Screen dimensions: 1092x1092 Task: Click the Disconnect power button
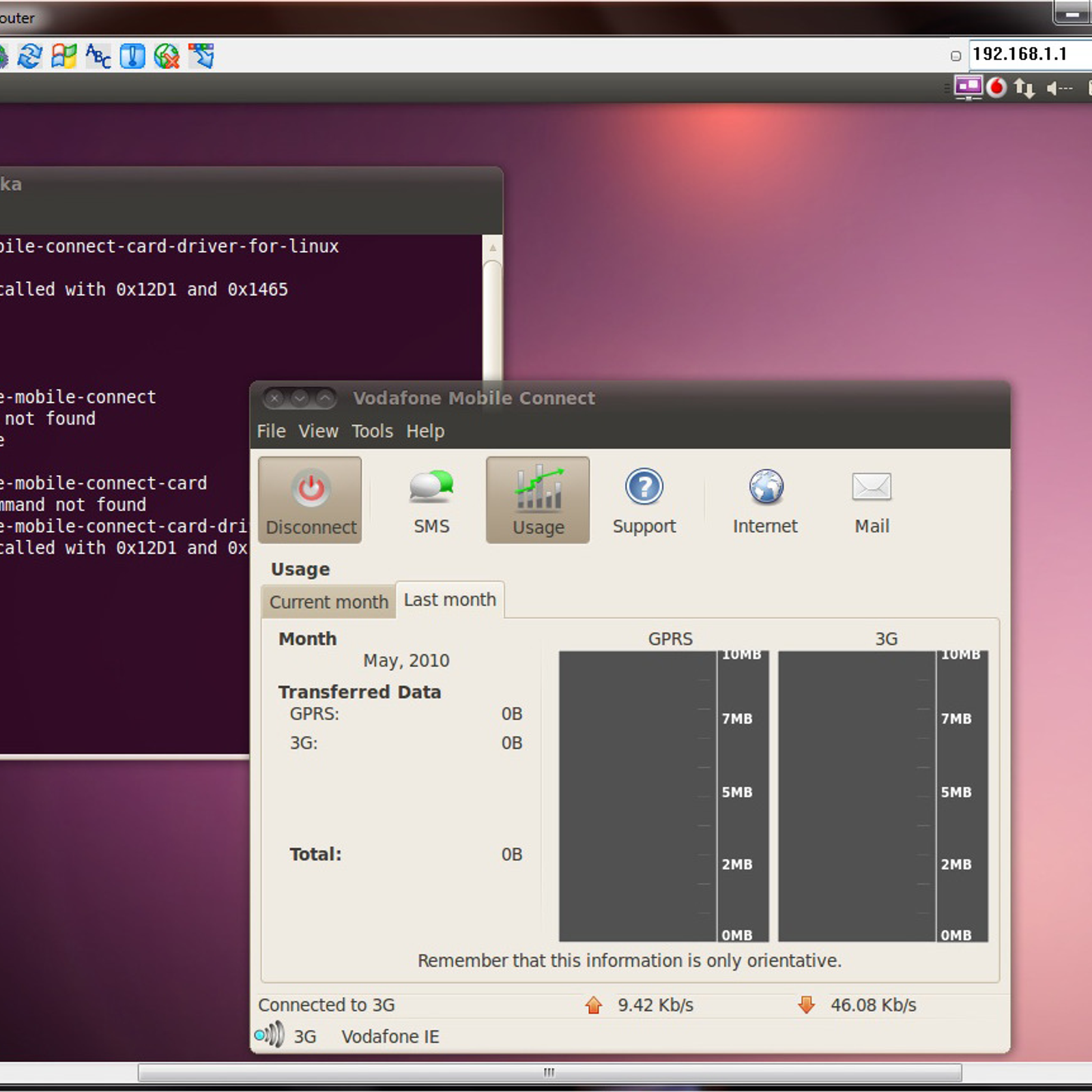[x=310, y=500]
